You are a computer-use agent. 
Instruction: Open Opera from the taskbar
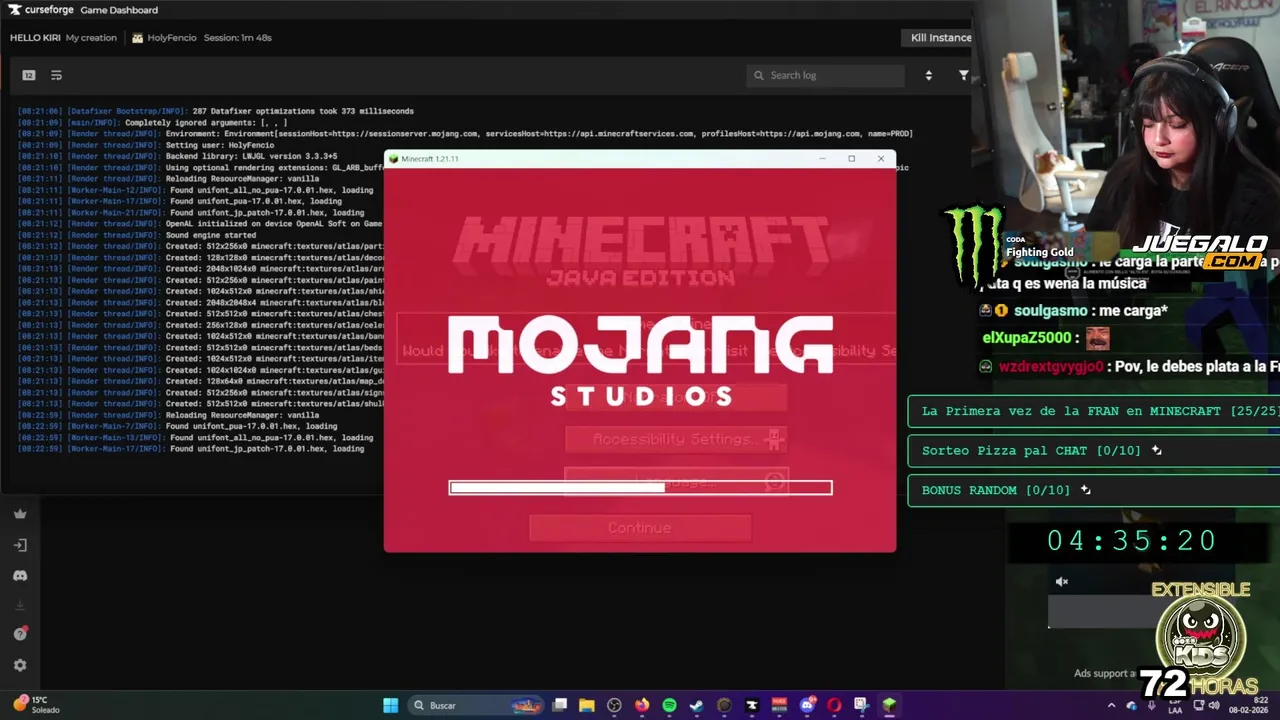(x=834, y=705)
